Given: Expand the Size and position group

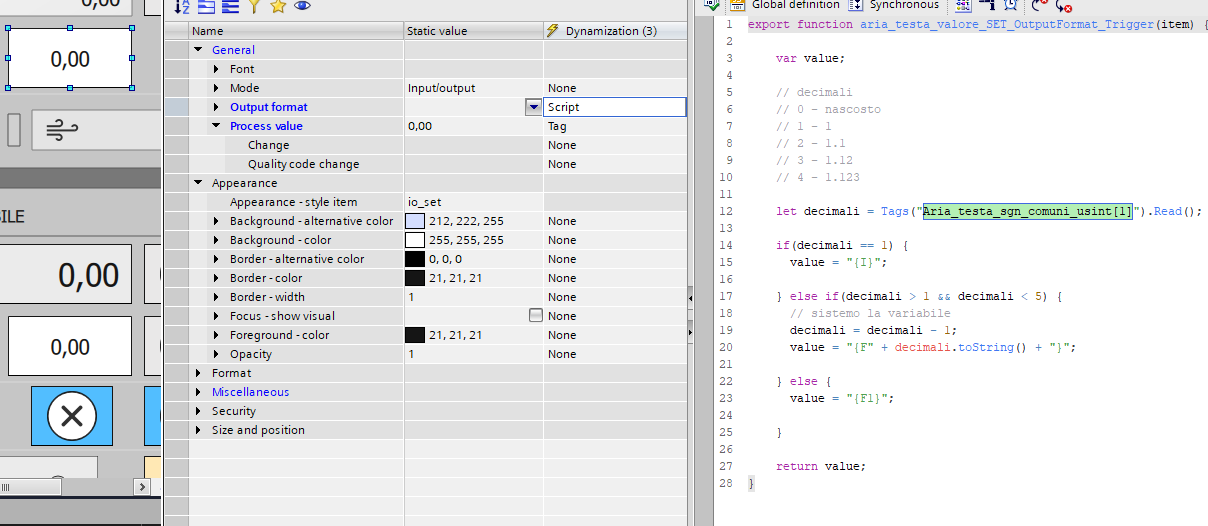Looking at the screenshot, I should (x=198, y=430).
